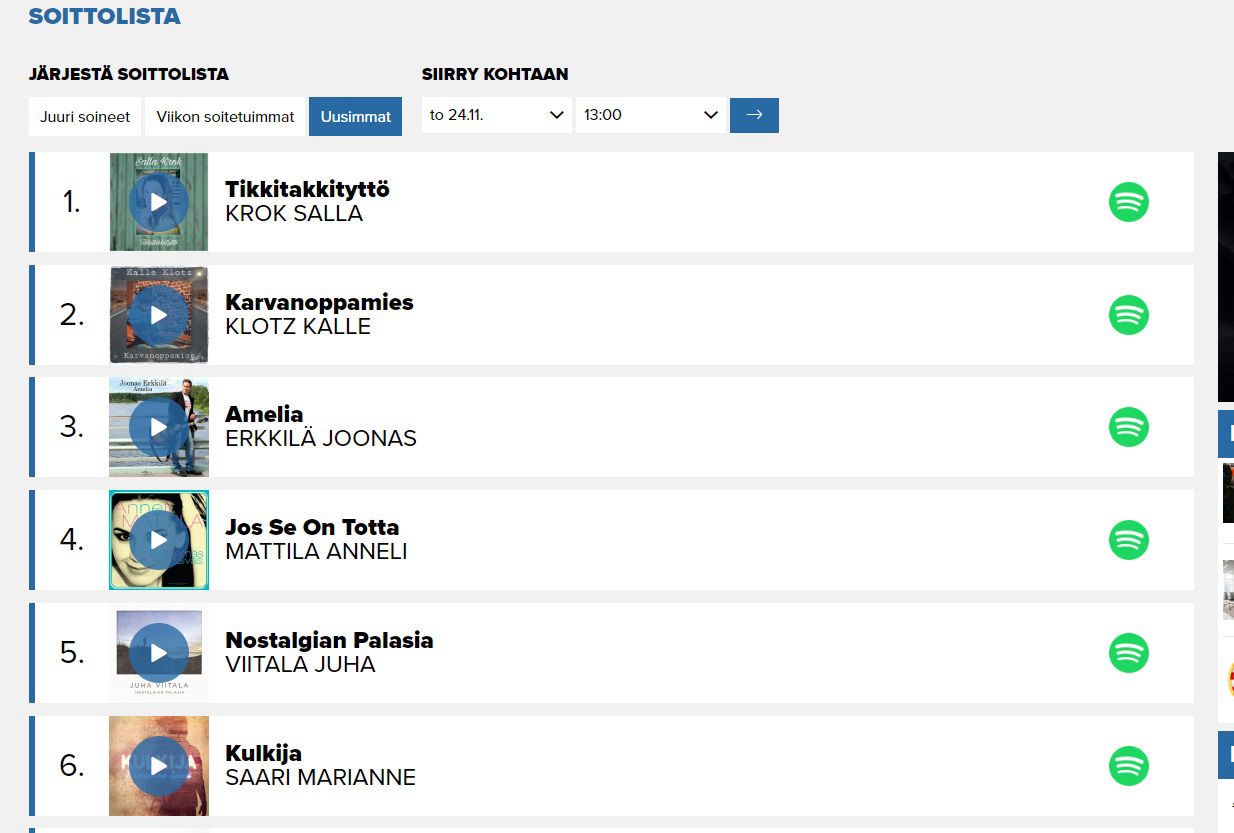Play Jos Se On Totta
Viewport: 1234px width, 833px height.
pyautogui.click(x=159, y=540)
